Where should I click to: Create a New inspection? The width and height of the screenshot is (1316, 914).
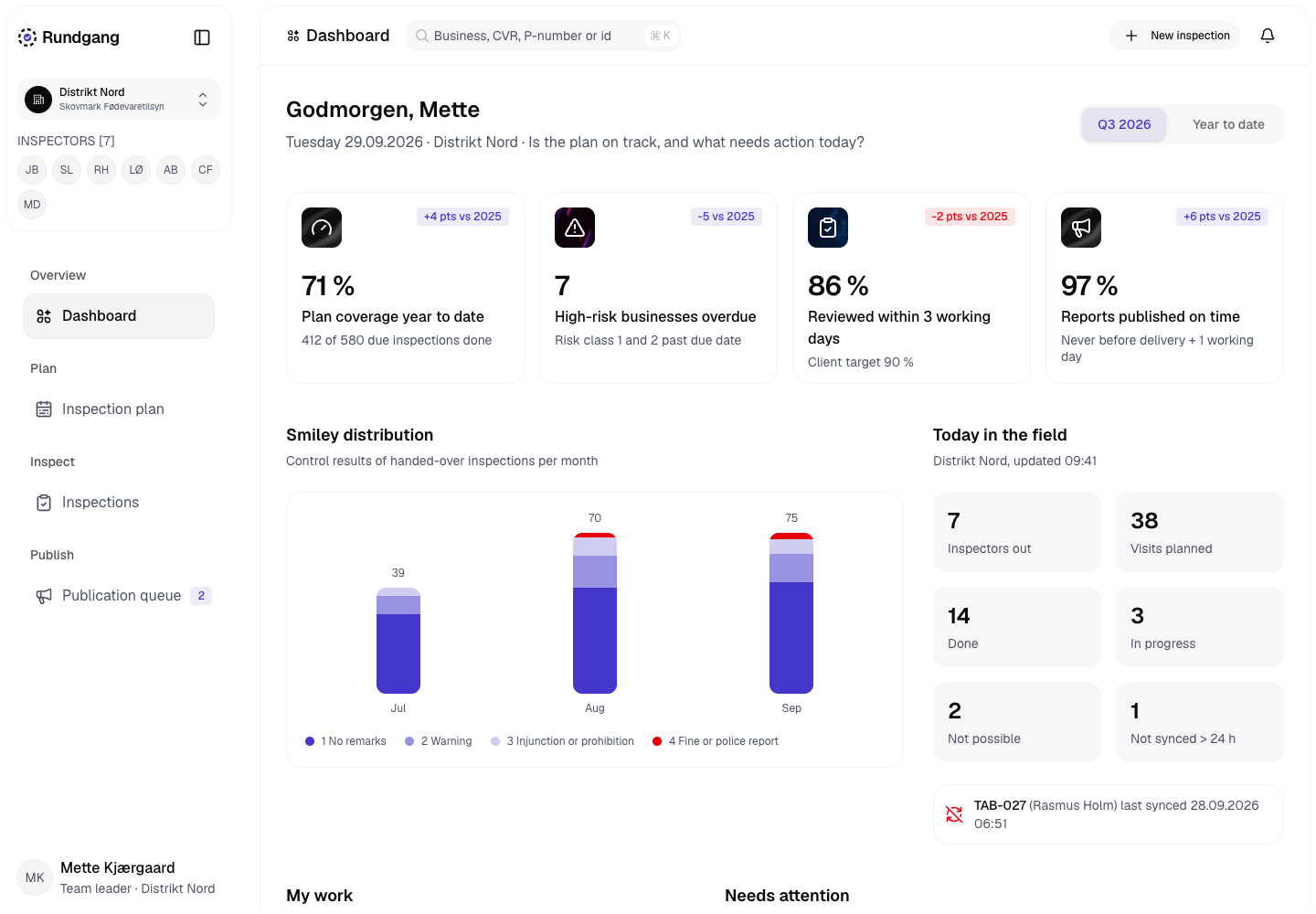click(x=1175, y=36)
